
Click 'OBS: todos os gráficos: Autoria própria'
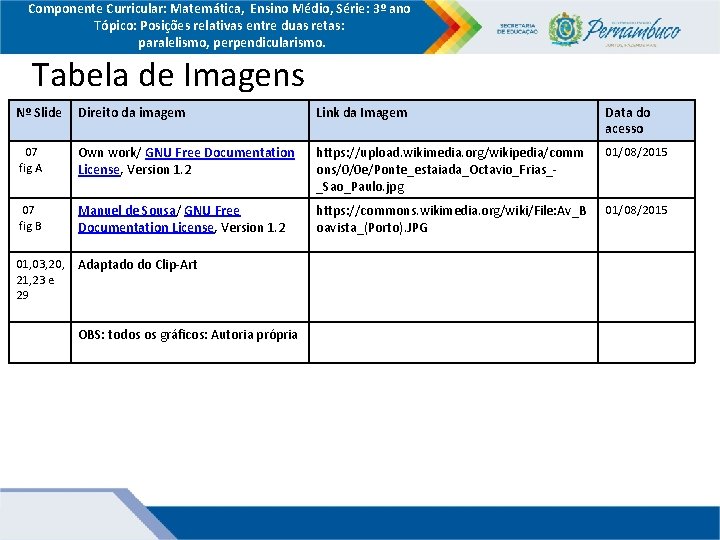point(188,335)
